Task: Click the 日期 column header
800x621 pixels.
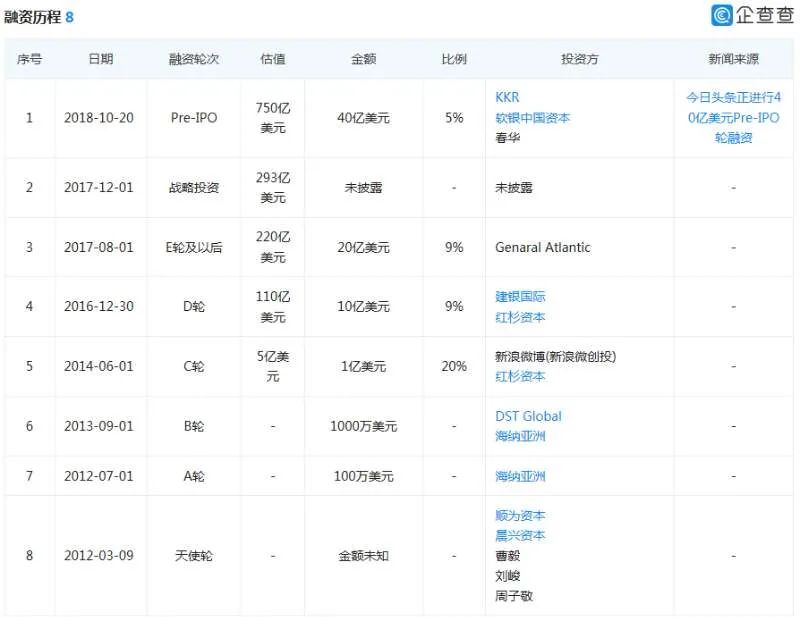Action: pos(100,59)
